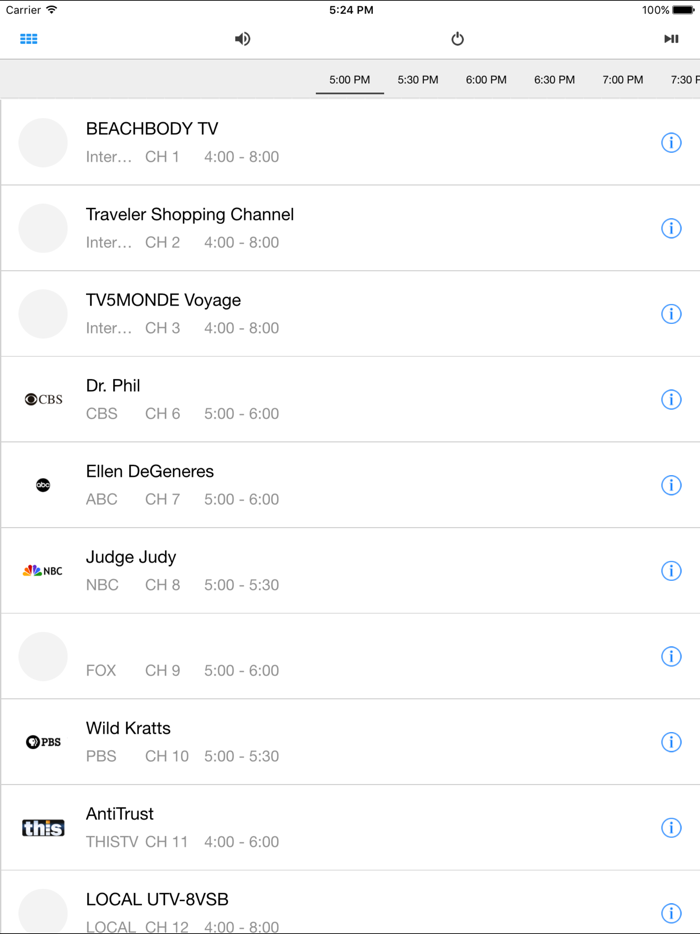This screenshot has width=700, height=934.
Task: Toggle mute with the speaker icon
Action: click(x=242, y=39)
